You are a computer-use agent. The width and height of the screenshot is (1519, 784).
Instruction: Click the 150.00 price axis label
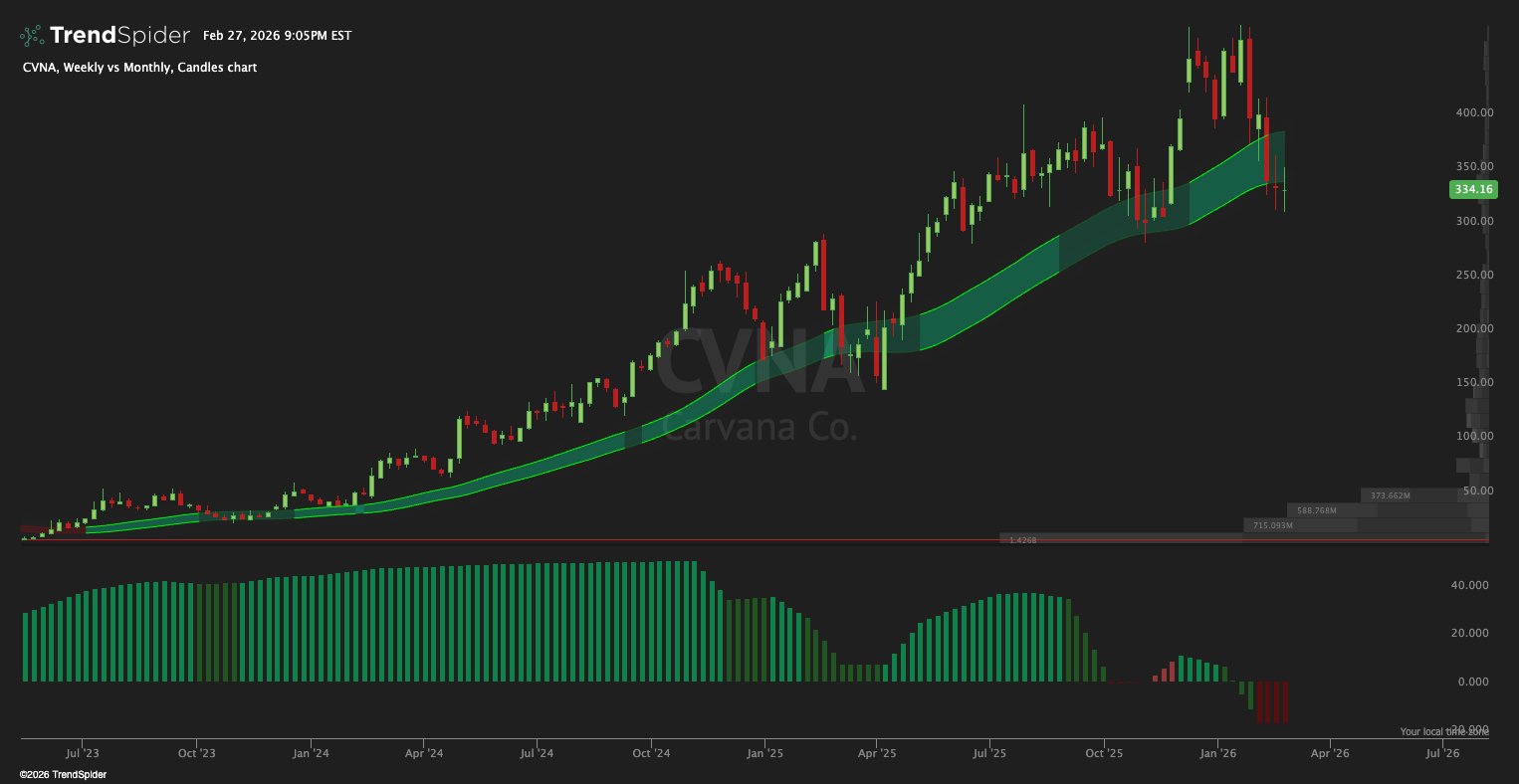click(x=1473, y=382)
